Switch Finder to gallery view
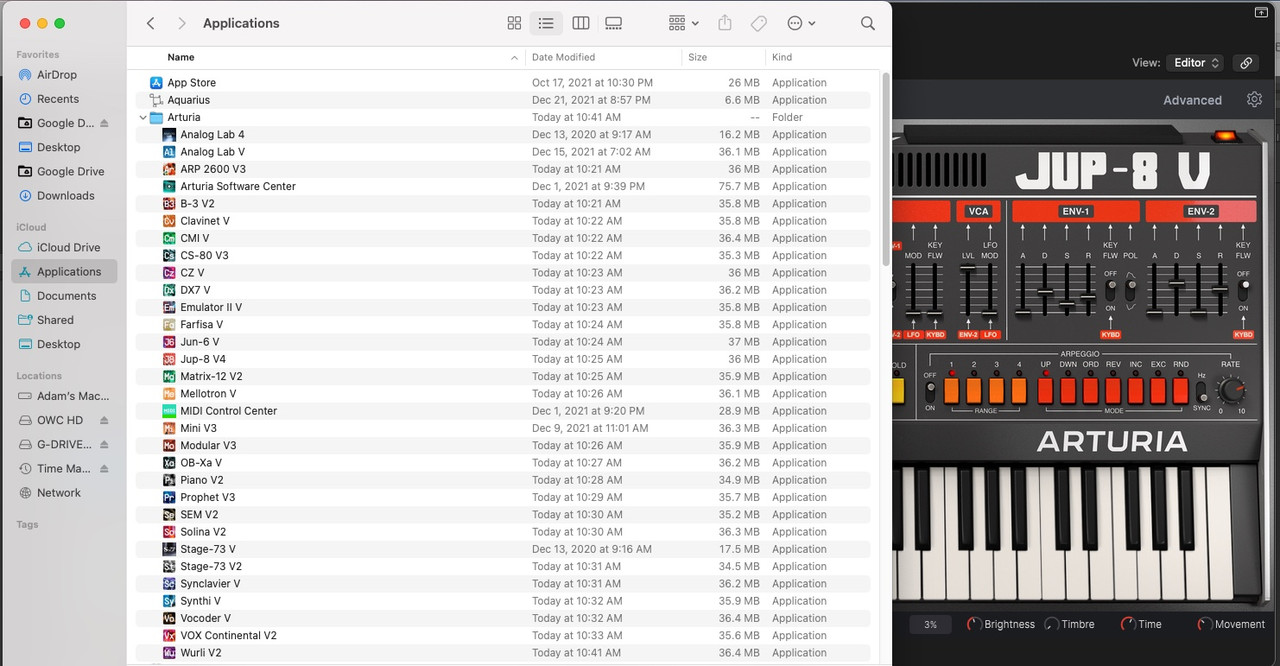The image size is (1280, 666). tap(614, 23)
